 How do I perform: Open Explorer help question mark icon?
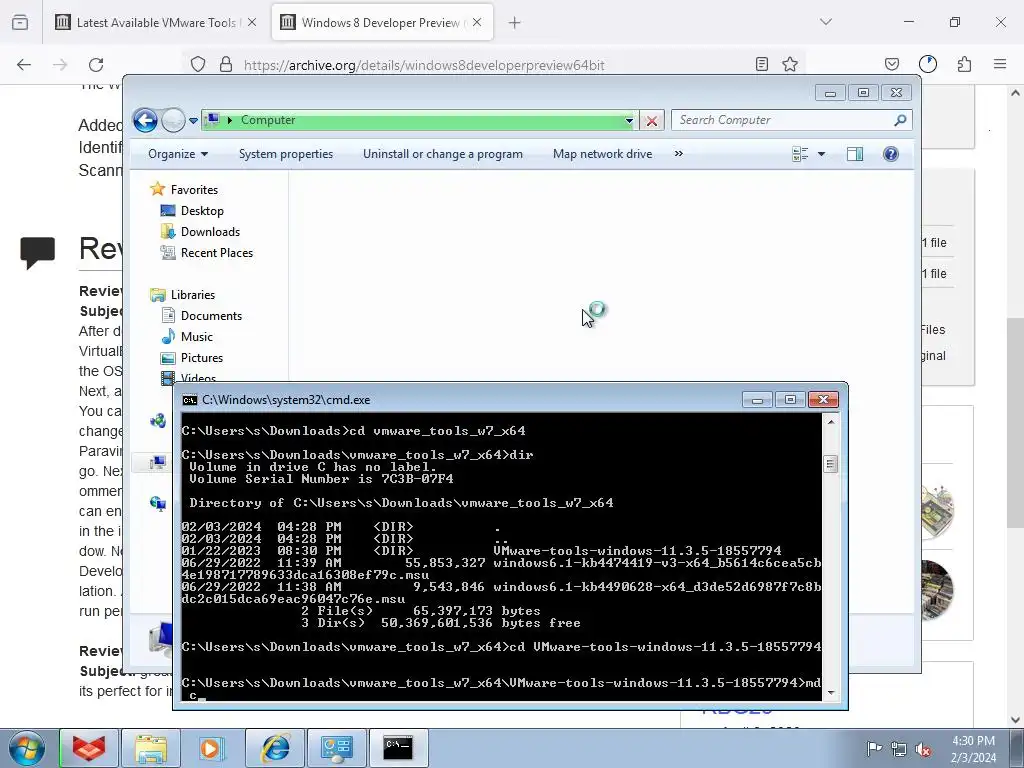coord(890,154)
